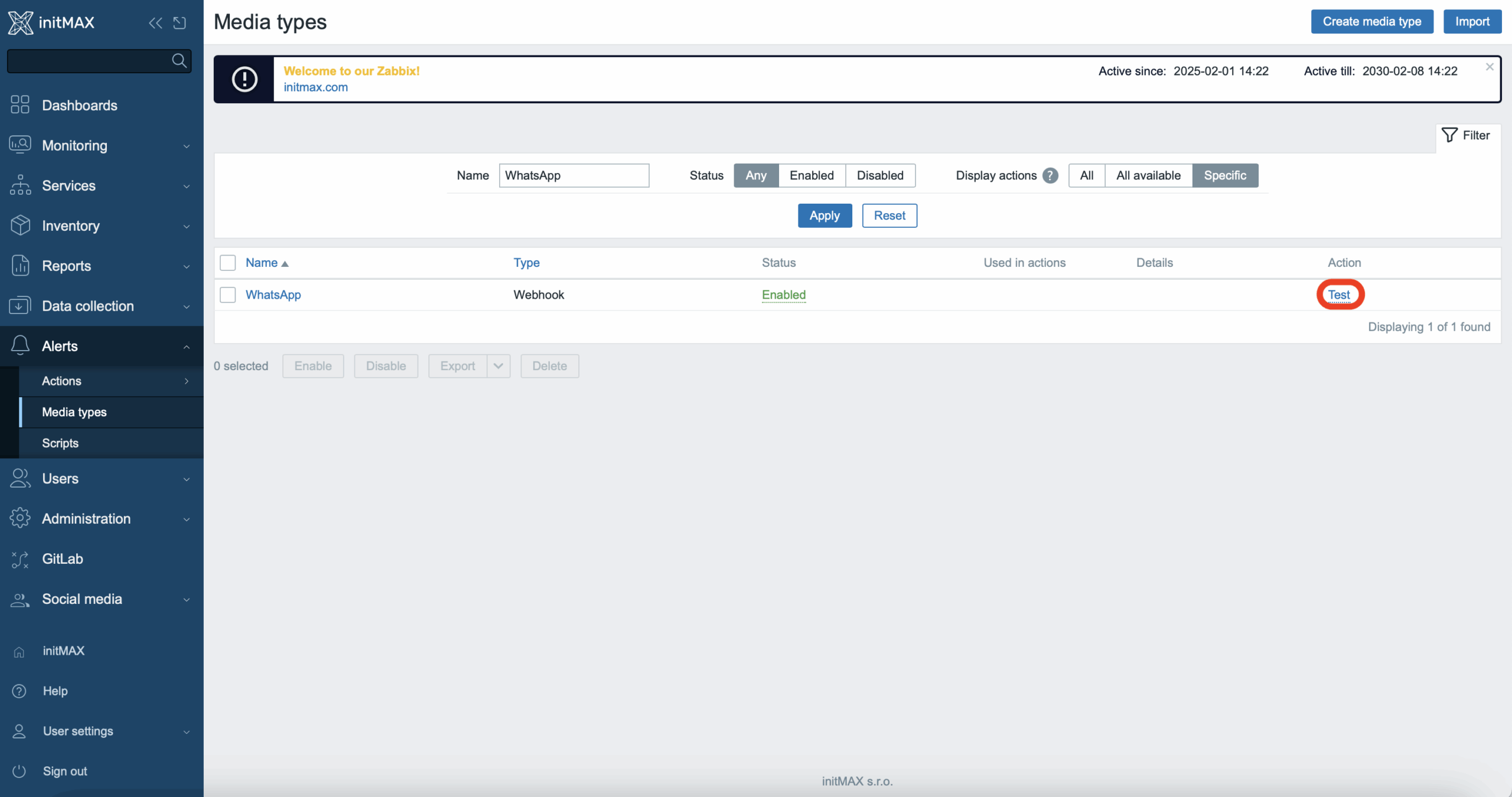
Task: Open the Dashboards menu item
Action: pos(102,105)
